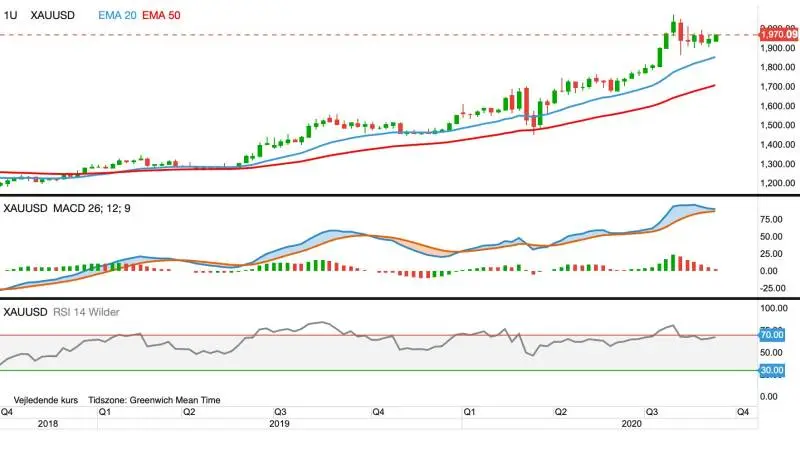Click the 1,500.00 price axis label

point(777,125)
